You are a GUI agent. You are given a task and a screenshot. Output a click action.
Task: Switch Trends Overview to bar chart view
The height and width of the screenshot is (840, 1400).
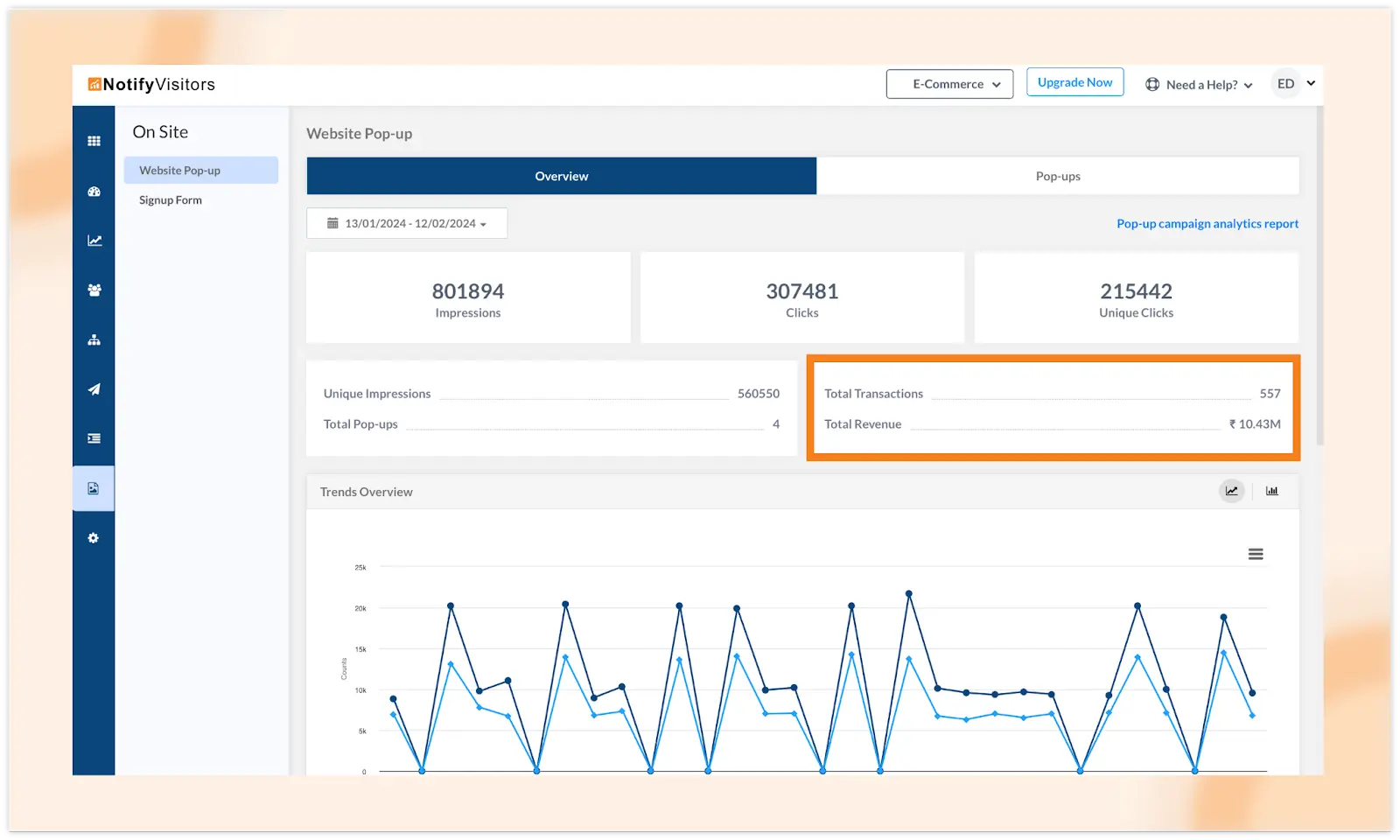1271,491
